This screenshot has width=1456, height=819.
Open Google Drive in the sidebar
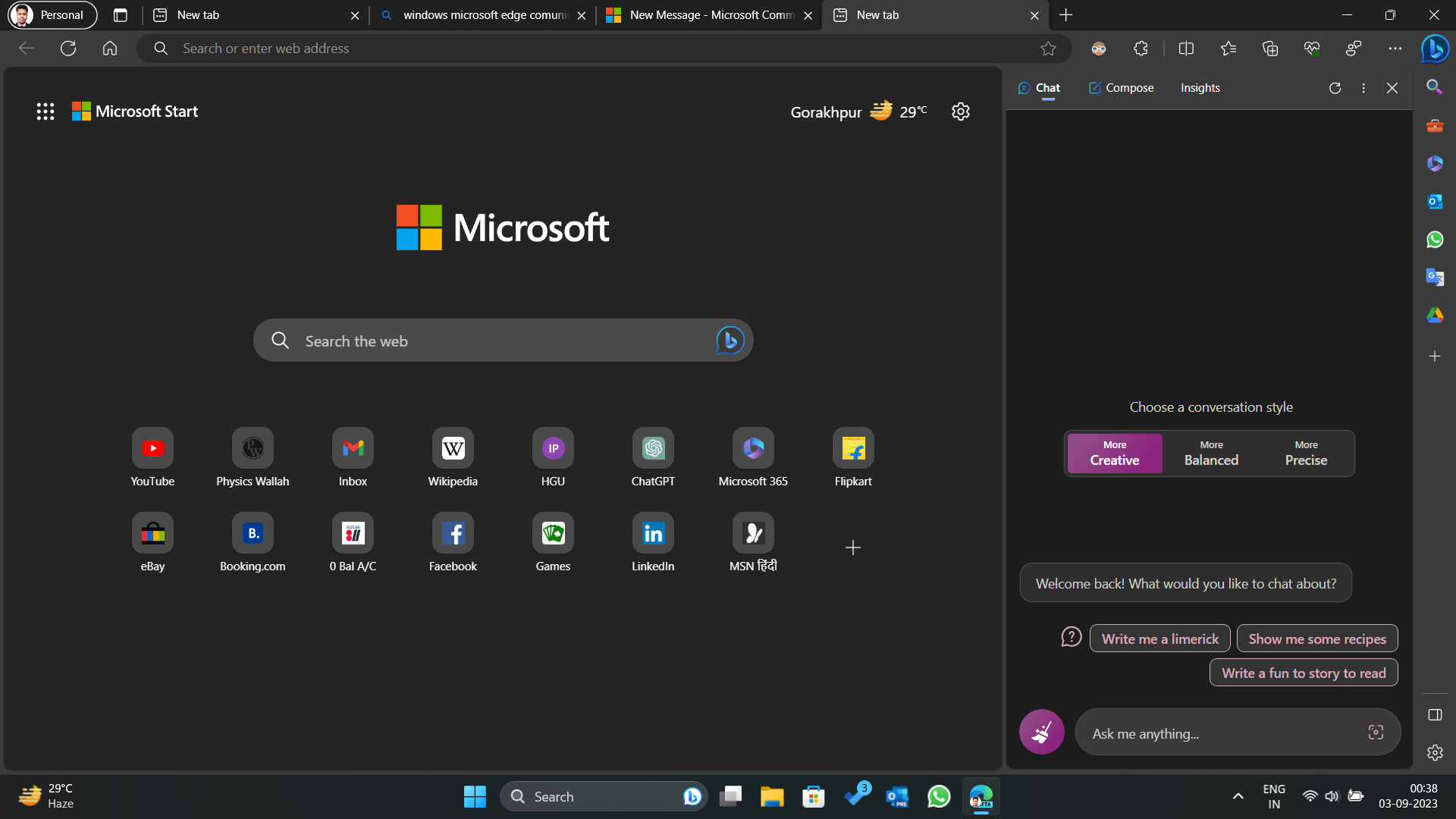point(1435,315)
